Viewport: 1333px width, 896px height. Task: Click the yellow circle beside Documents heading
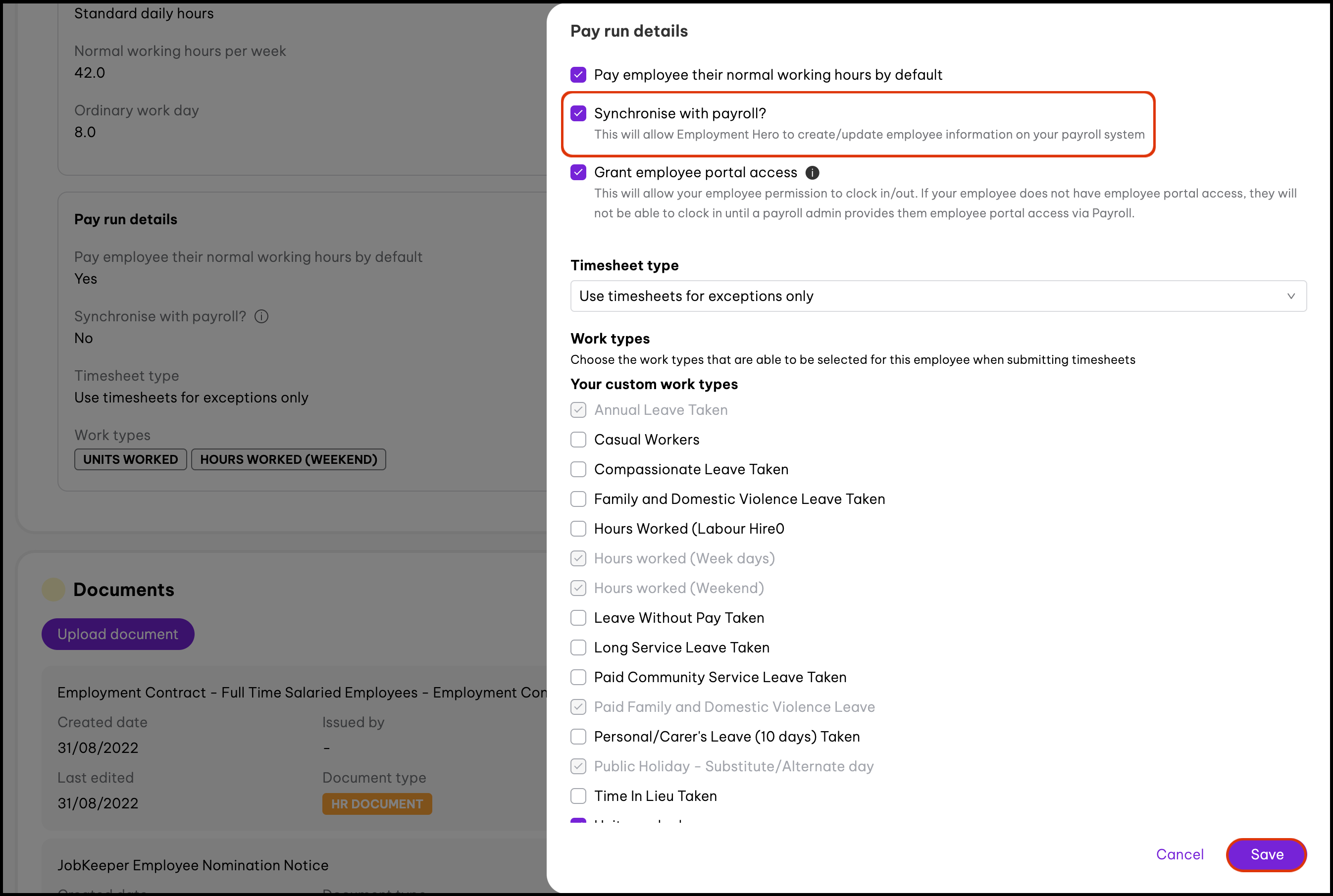(54, 589)
